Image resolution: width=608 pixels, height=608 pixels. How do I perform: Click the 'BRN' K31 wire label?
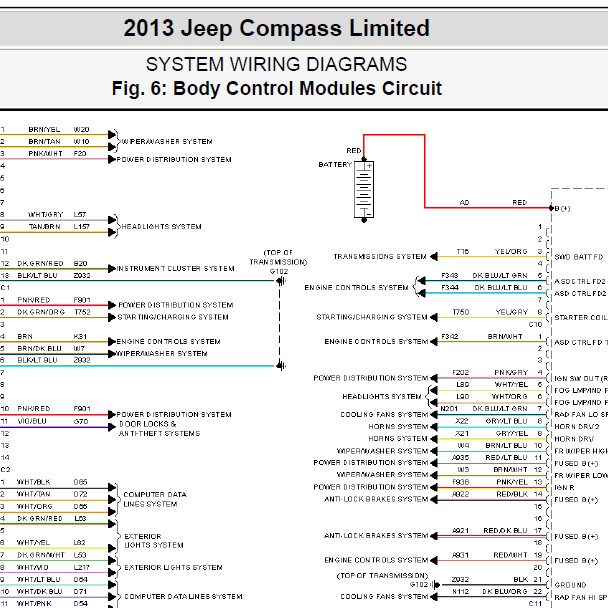coord(25,337)
